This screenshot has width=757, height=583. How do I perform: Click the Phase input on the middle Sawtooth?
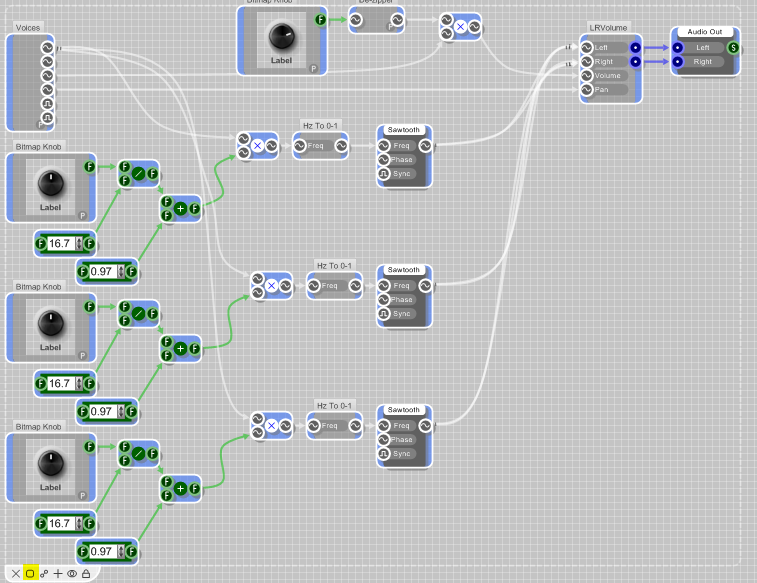coord(402,299)
